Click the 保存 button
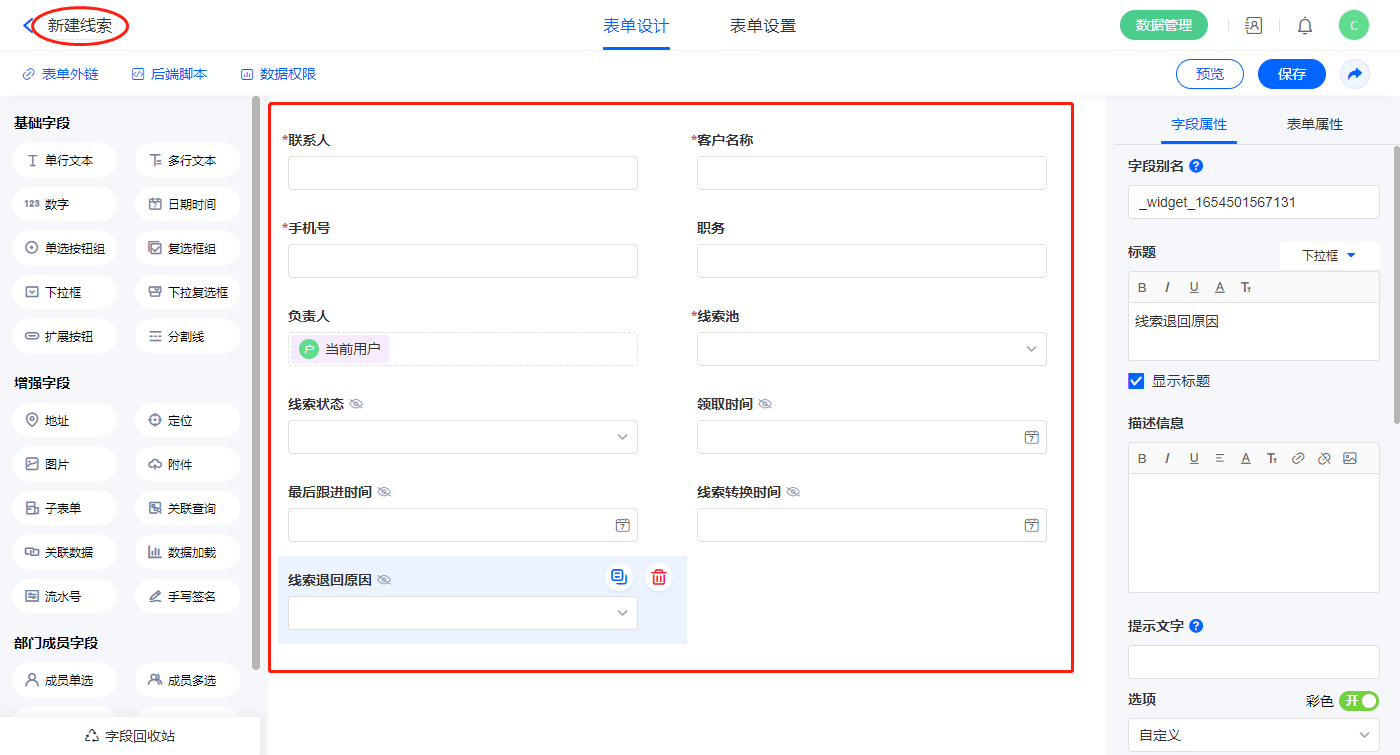 (1291, 74)
